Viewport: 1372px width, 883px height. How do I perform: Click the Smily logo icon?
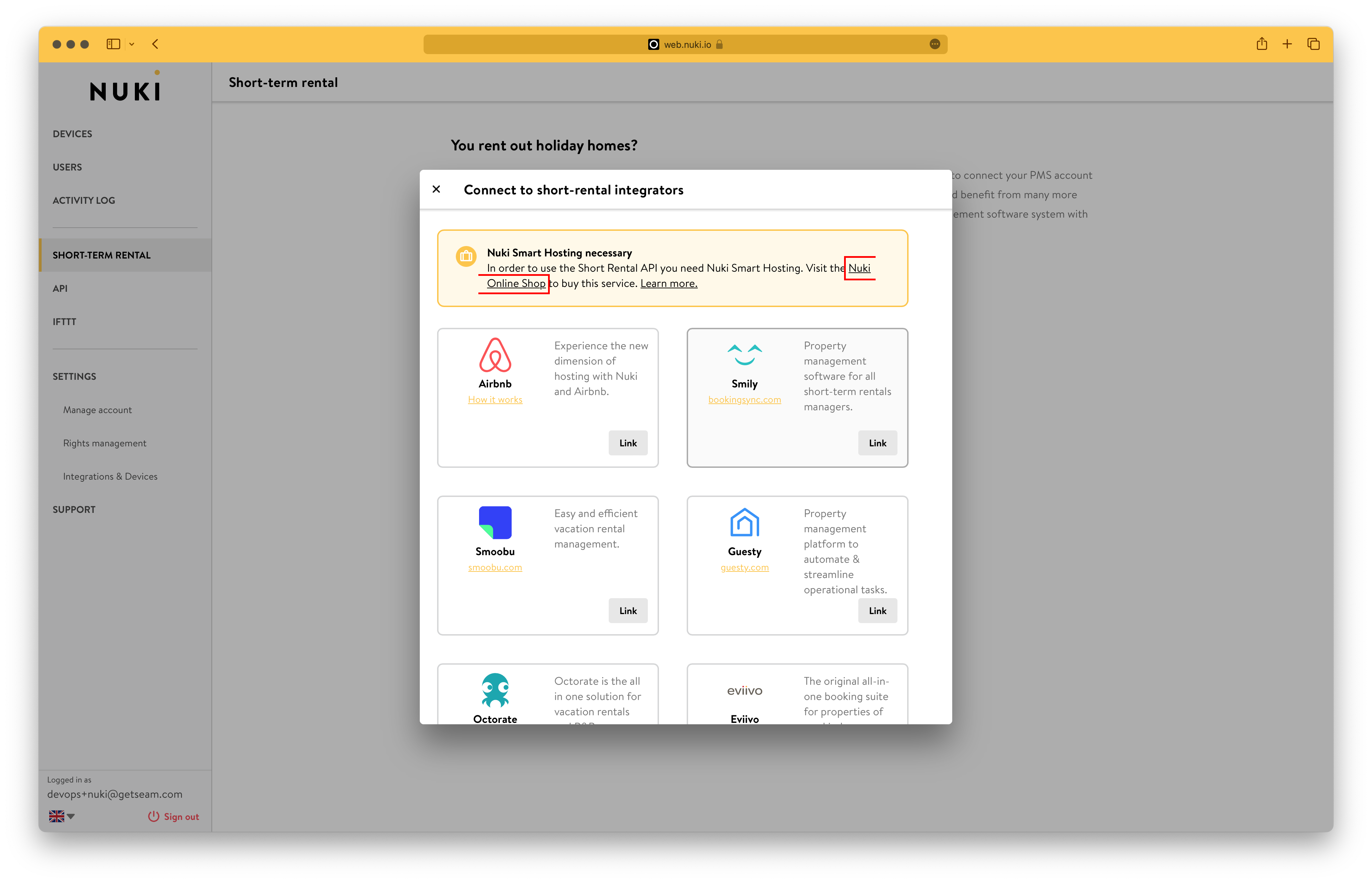745,355
